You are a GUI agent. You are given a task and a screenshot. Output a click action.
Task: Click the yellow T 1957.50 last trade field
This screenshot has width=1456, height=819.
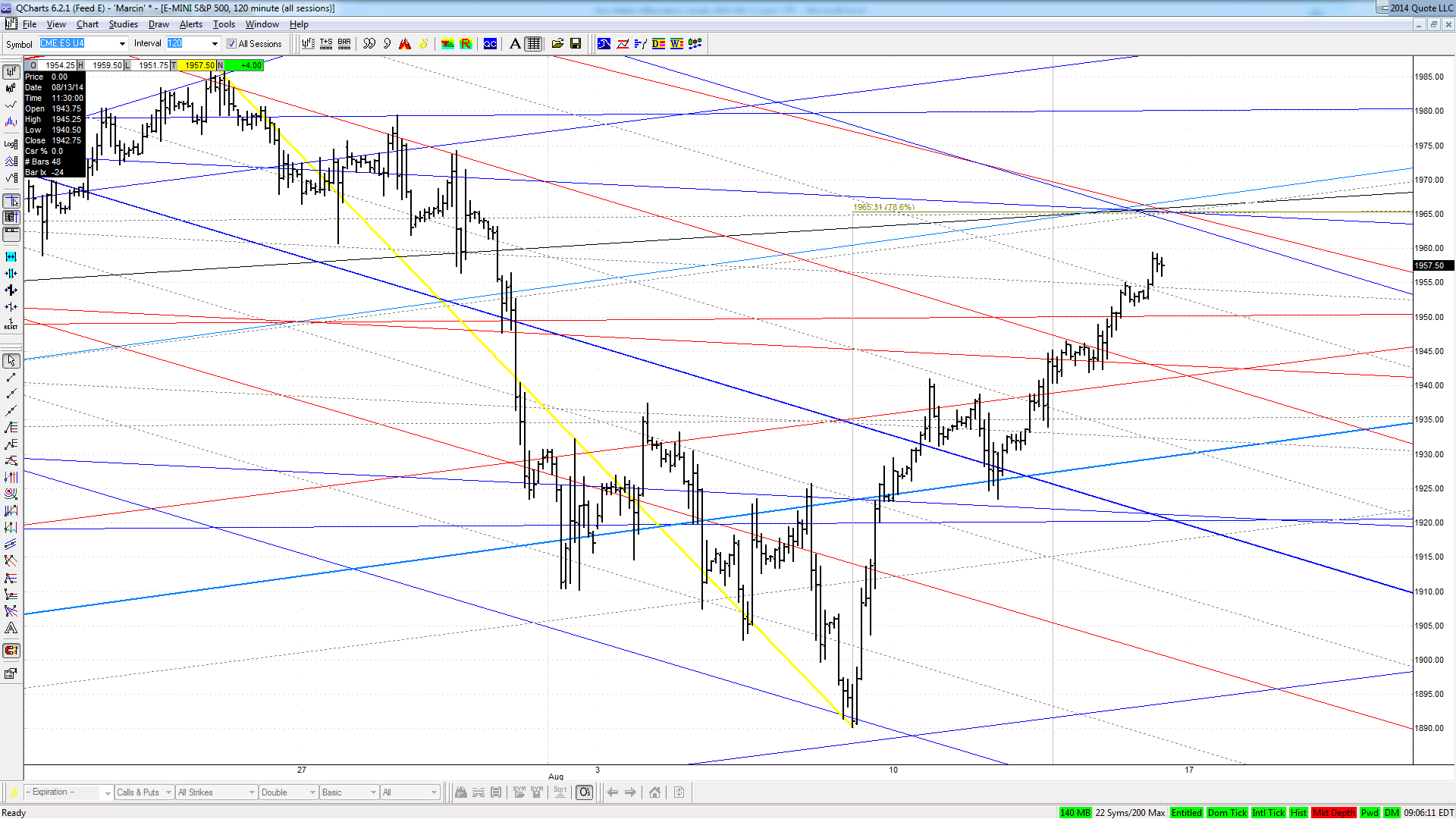(197, 65)
